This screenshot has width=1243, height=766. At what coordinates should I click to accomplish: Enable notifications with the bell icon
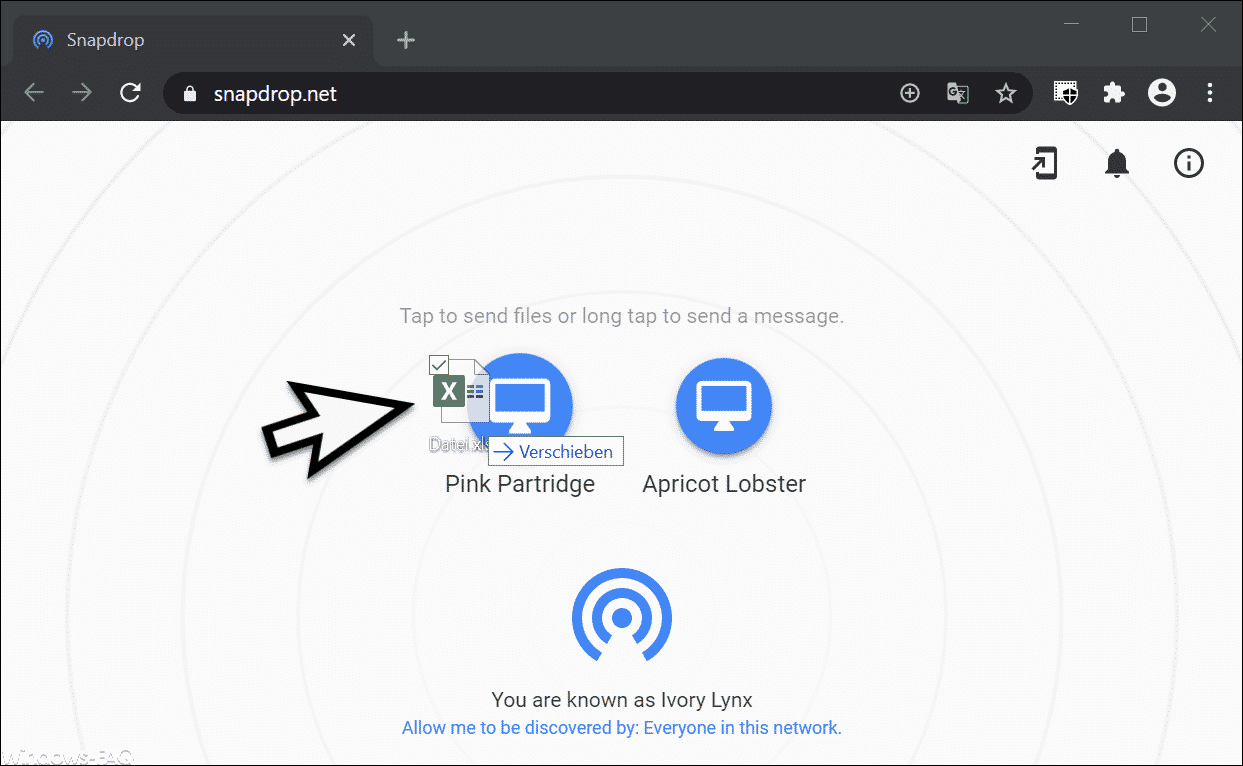(1117, 163)
